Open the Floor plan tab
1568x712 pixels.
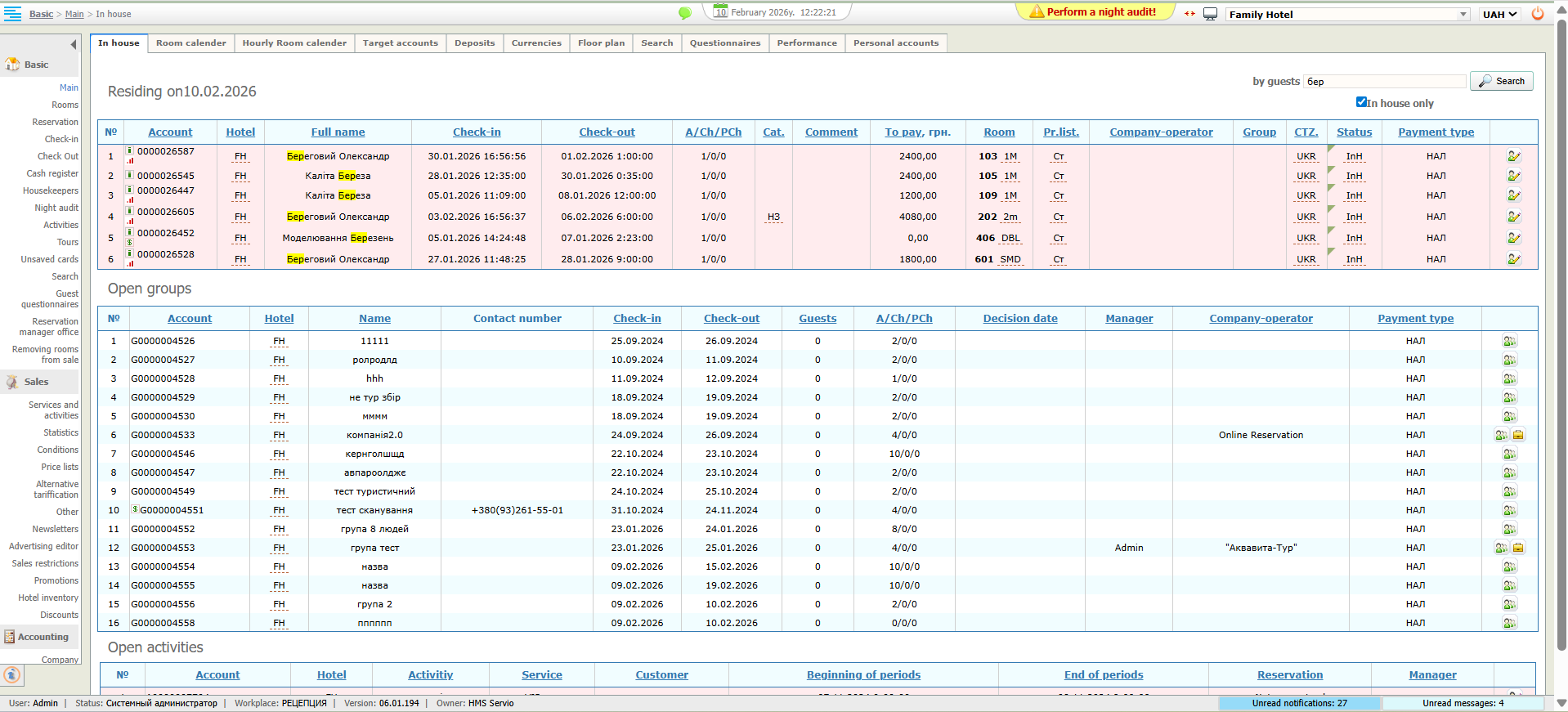tap(601, 43)
